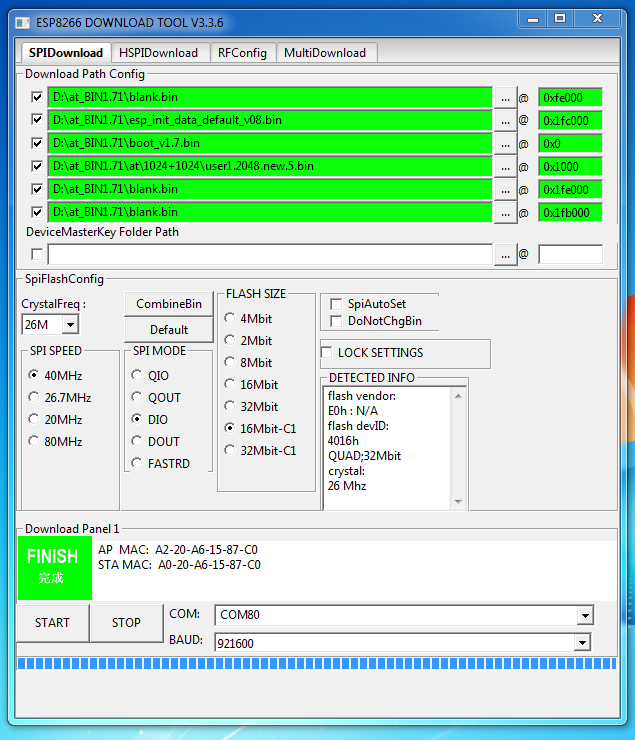Enable the SpiAutoSet checkbox
Viewport: 635px width, 740px height.
pyautogui.click(x=336, y=304)
